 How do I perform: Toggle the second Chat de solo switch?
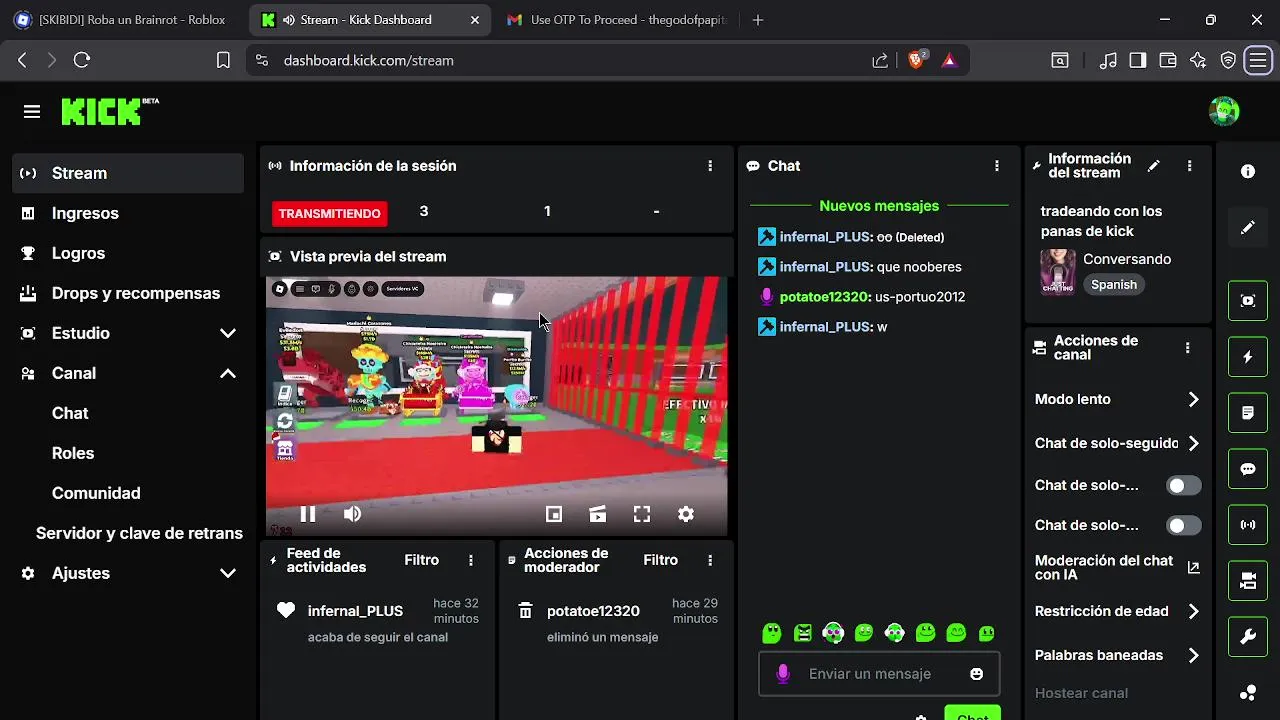click(1184, 526)
